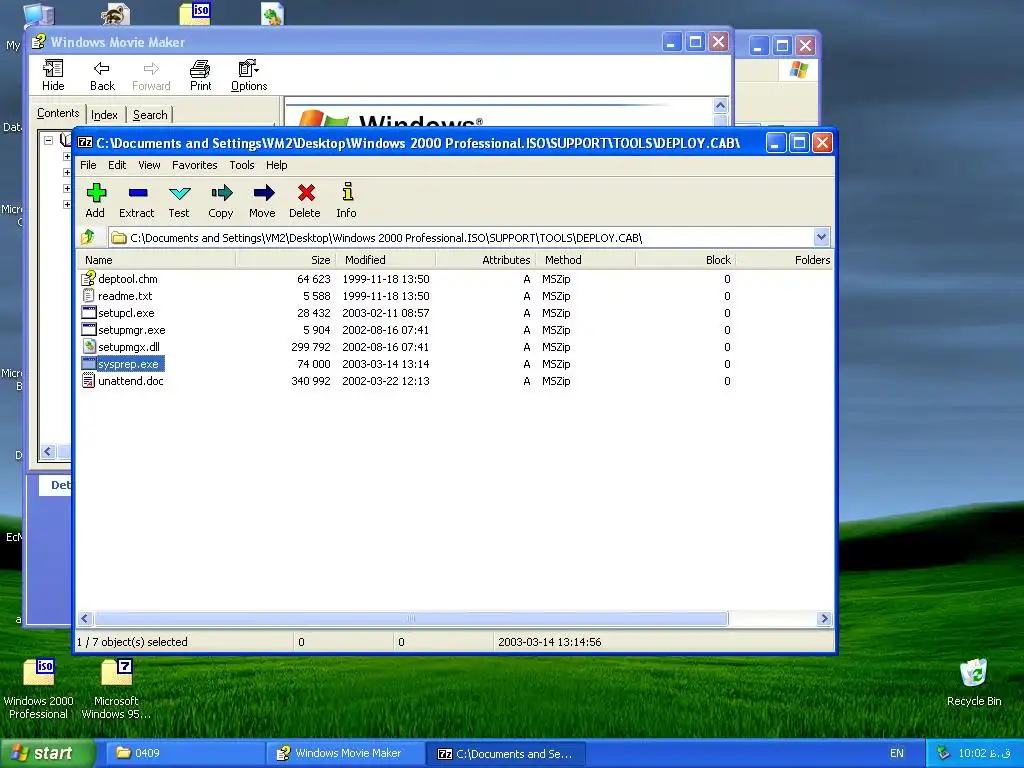Select the setupmgx.dll file icon
This screenshot has height=768, width=1024.
[x=88, y=347]
